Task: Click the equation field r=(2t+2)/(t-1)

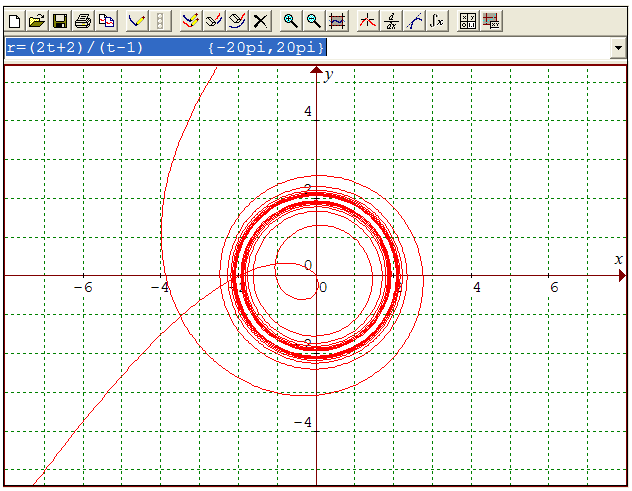Action: (x=307, y=48)
